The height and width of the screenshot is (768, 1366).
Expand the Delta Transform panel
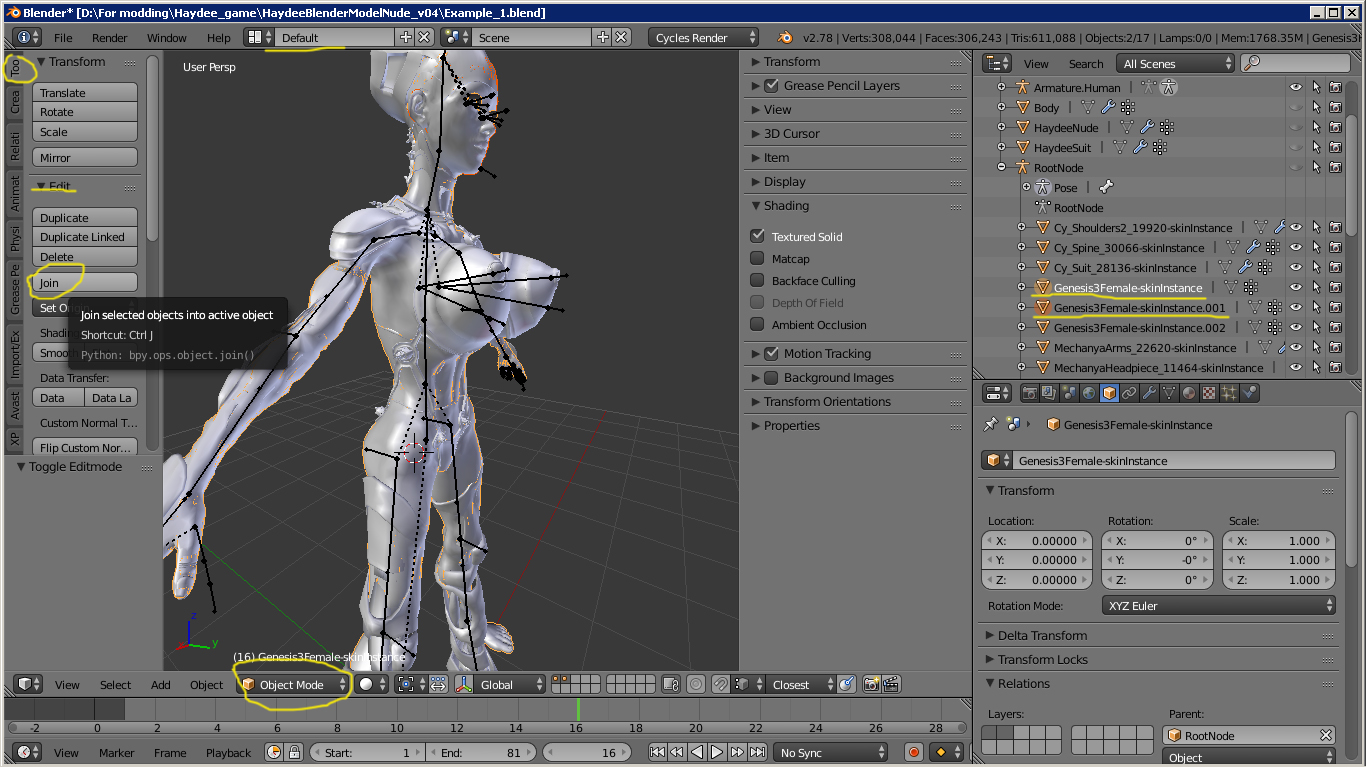click(1042, 636)
